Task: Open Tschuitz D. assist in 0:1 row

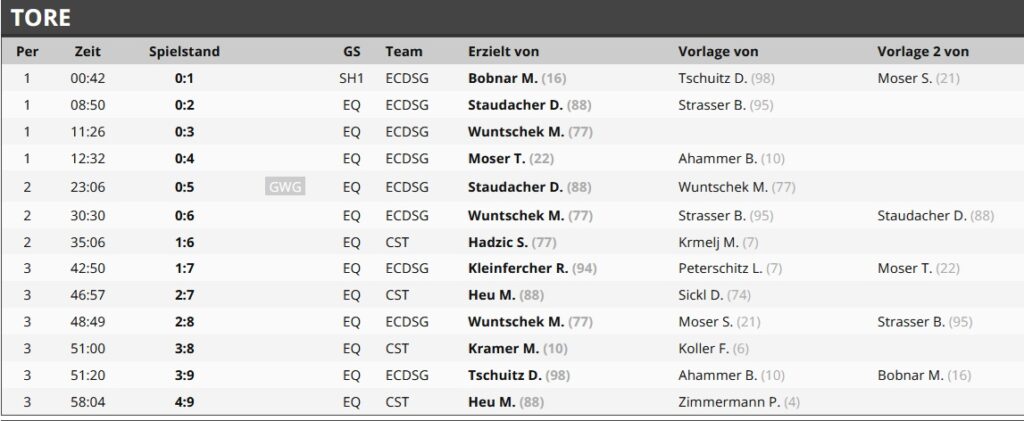Action: (711, 78)
